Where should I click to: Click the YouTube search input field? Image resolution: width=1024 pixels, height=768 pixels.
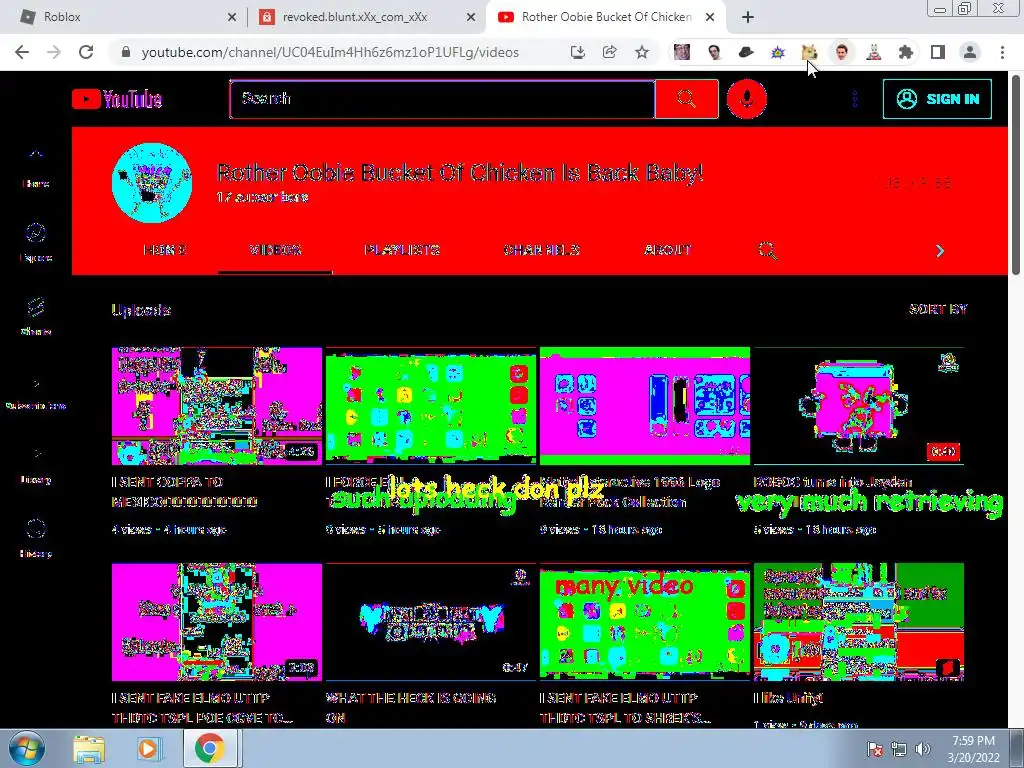coord(442,99)
